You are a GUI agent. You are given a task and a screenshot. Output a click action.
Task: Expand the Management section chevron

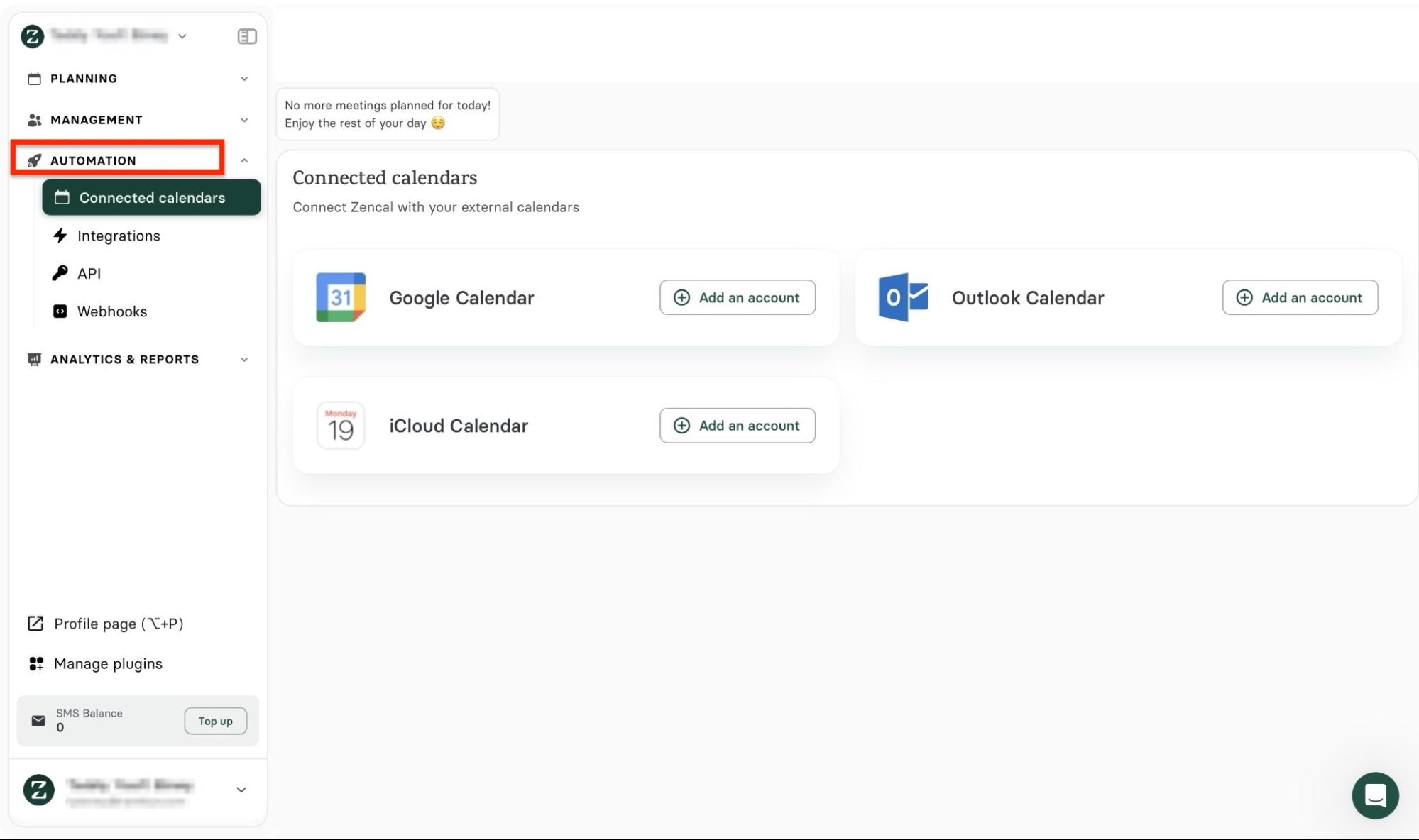pos(243,120)
